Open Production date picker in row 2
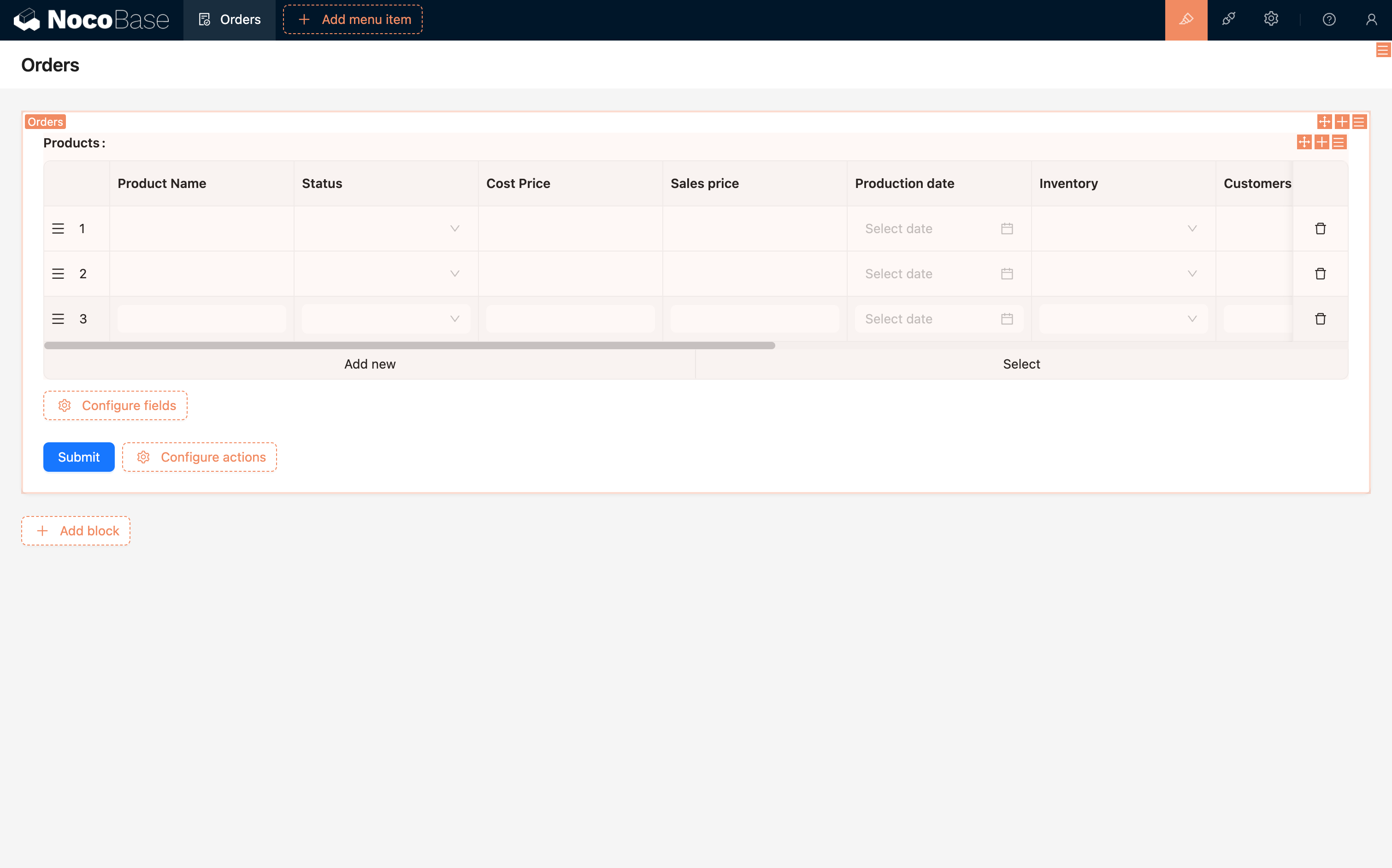The image size is (1392, 868). click(x=938, y=274)
